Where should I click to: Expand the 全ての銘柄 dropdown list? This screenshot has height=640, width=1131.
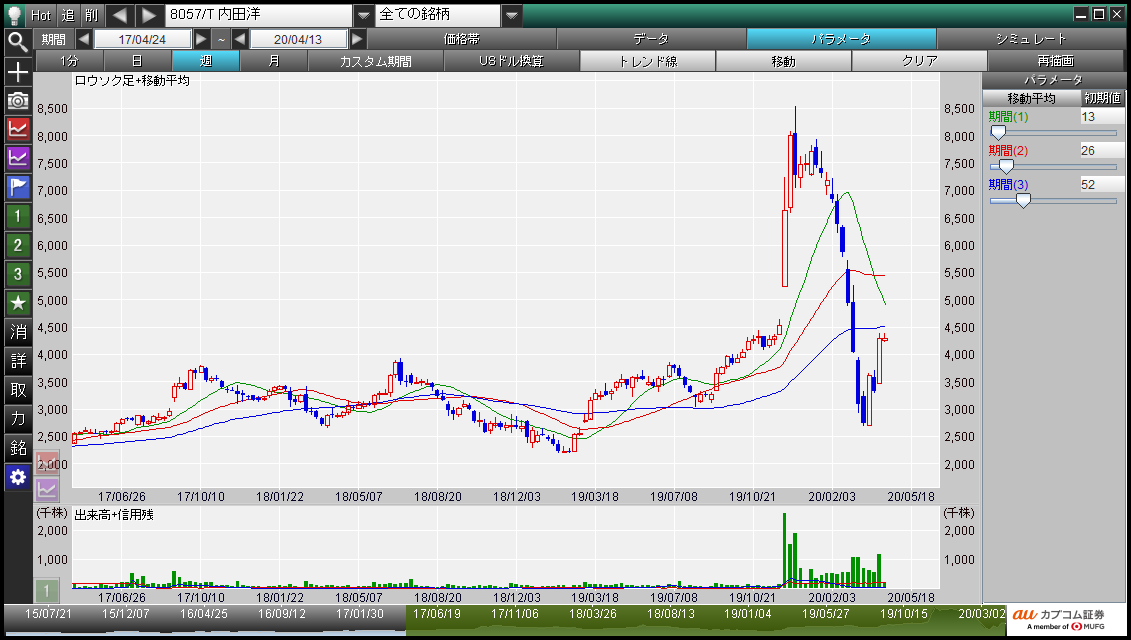pos(511,15)
